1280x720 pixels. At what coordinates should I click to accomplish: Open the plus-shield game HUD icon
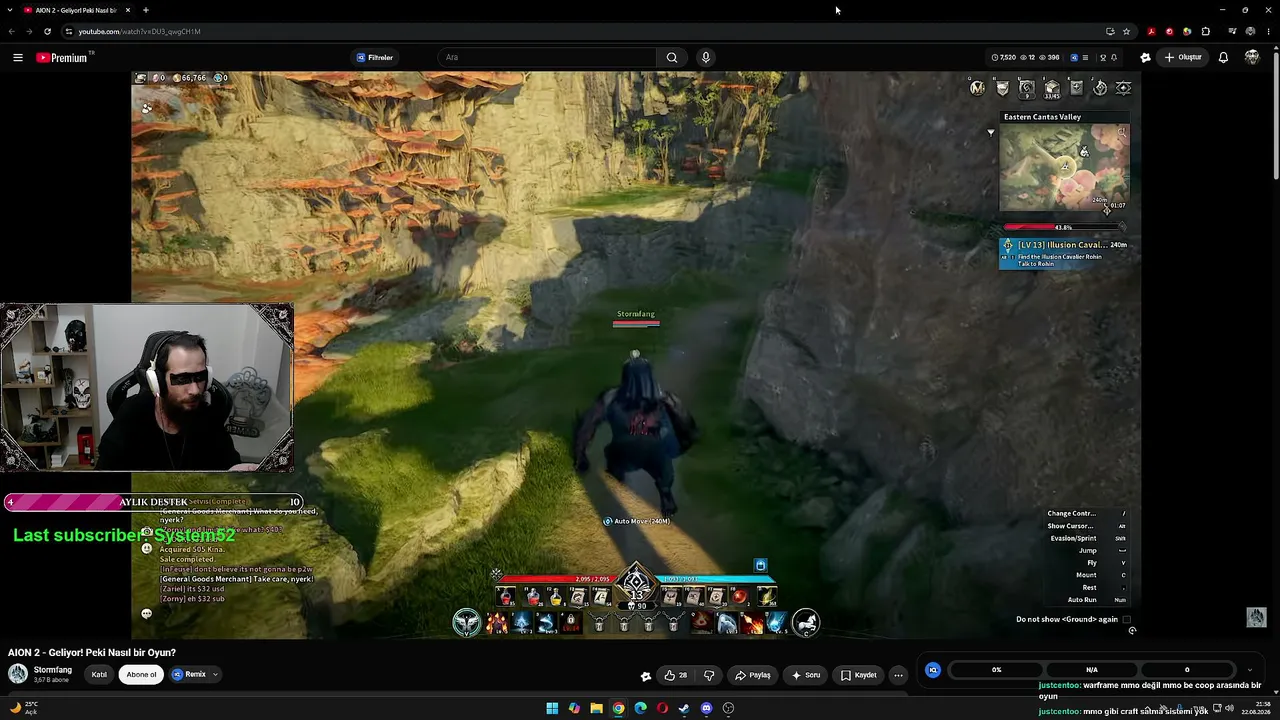[1076, 88]
